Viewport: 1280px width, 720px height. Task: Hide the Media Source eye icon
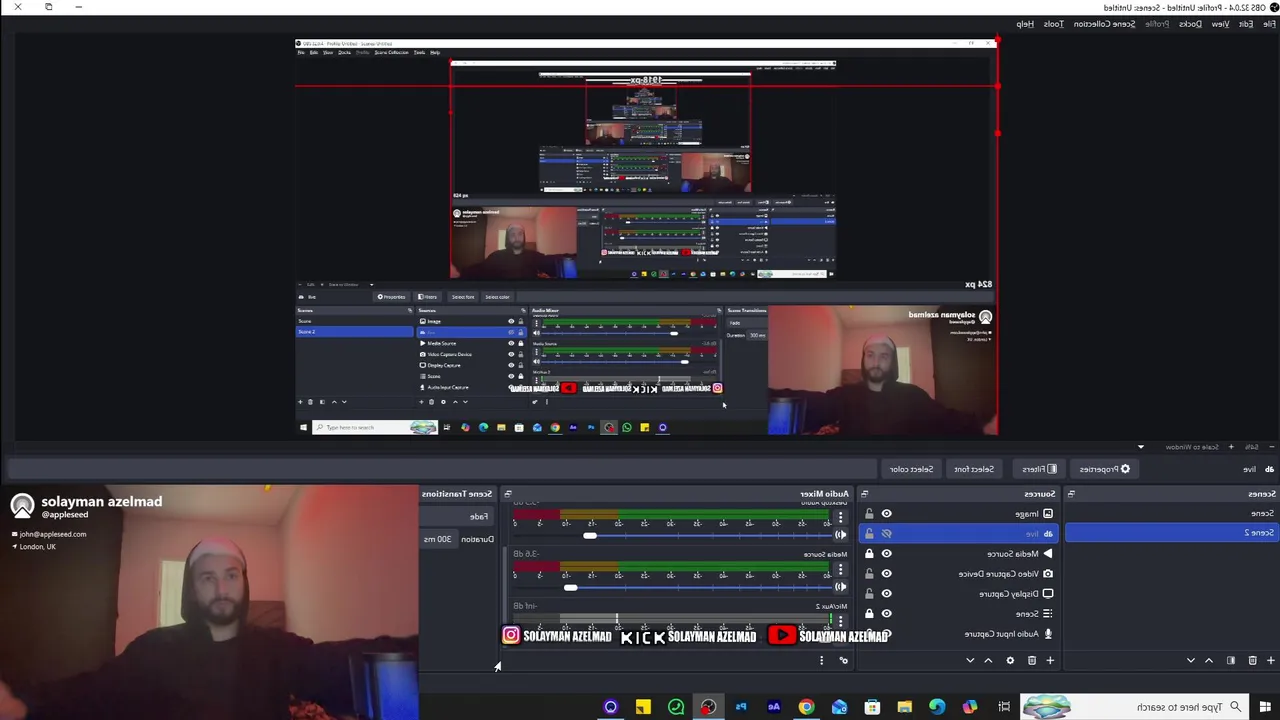(886, 554)
